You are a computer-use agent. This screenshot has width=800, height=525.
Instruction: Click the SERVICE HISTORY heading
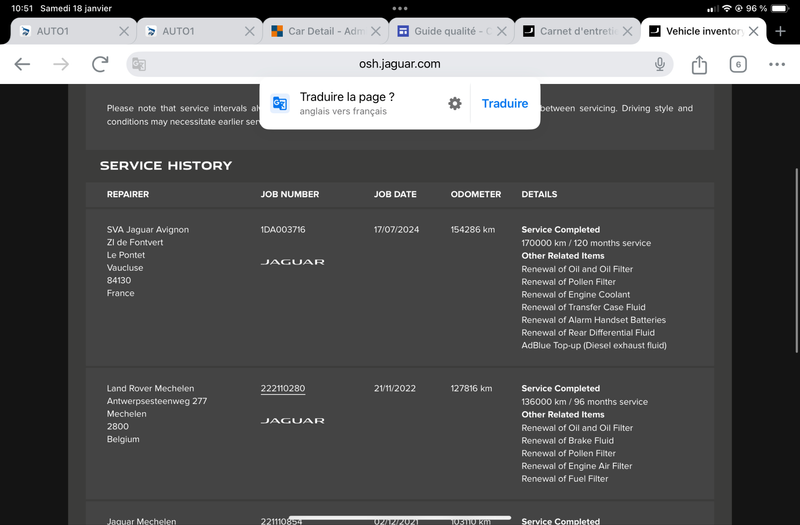click(x=166, y=165)
